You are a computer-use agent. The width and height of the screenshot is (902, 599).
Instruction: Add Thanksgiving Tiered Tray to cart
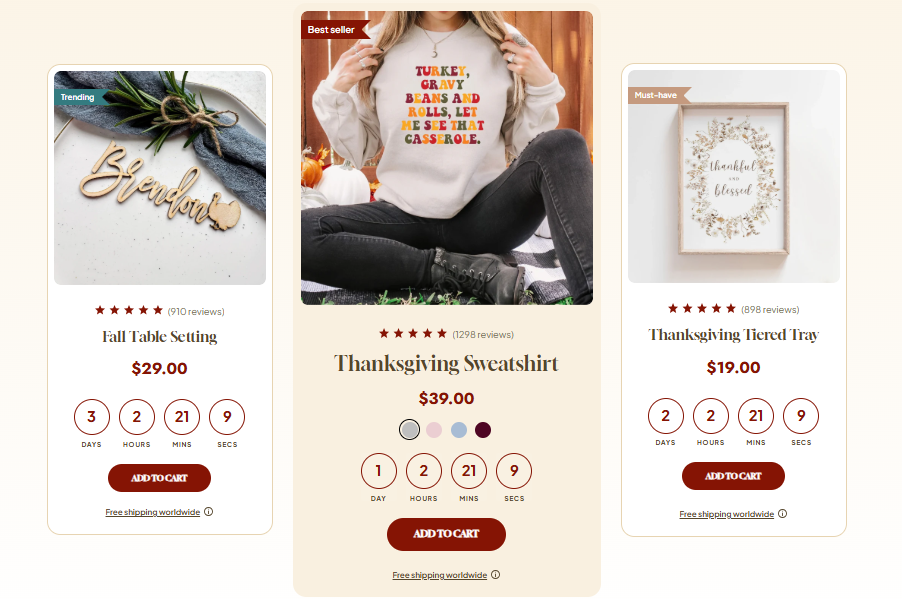[733, 476]
